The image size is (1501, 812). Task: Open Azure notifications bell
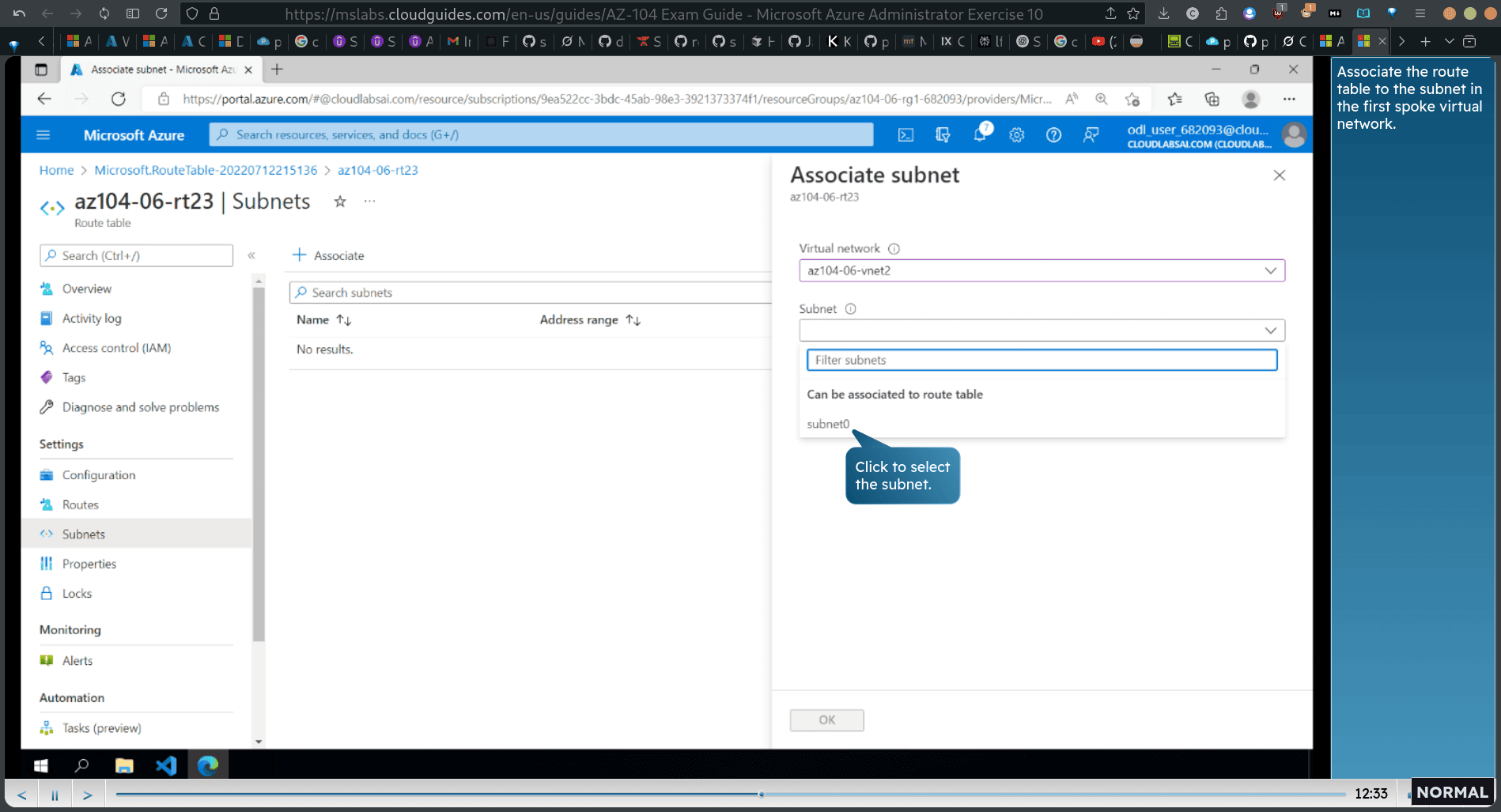[x=981, y=134]
